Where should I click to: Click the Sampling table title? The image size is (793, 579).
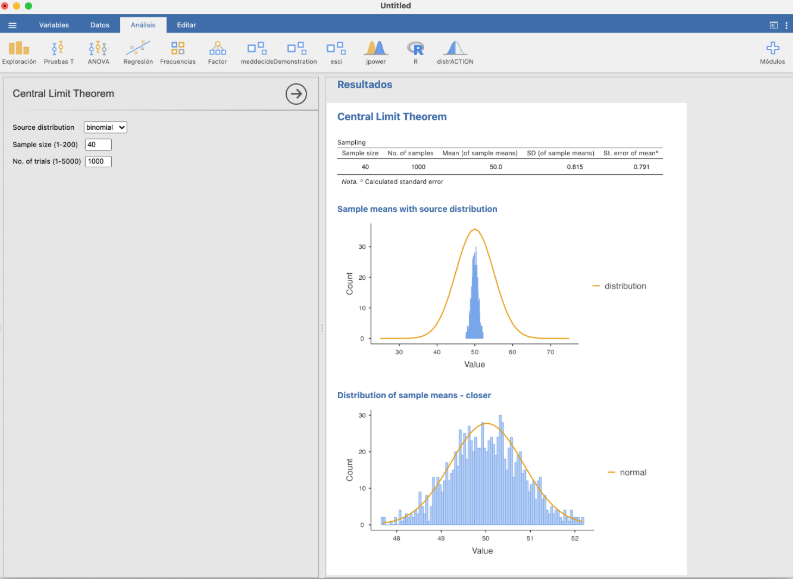[351, 142]
